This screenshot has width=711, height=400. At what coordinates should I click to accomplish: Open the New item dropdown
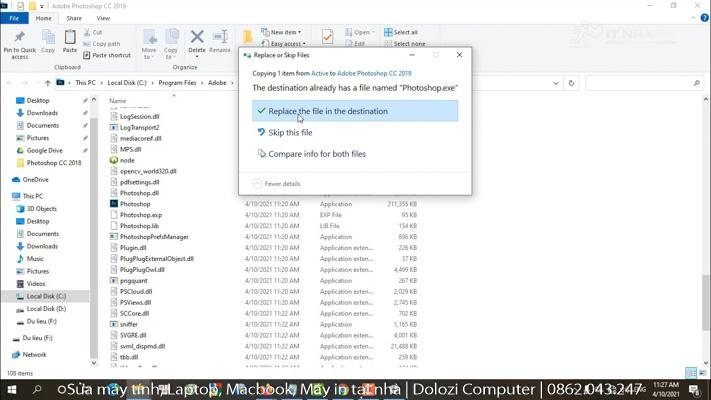click(283, 32)
